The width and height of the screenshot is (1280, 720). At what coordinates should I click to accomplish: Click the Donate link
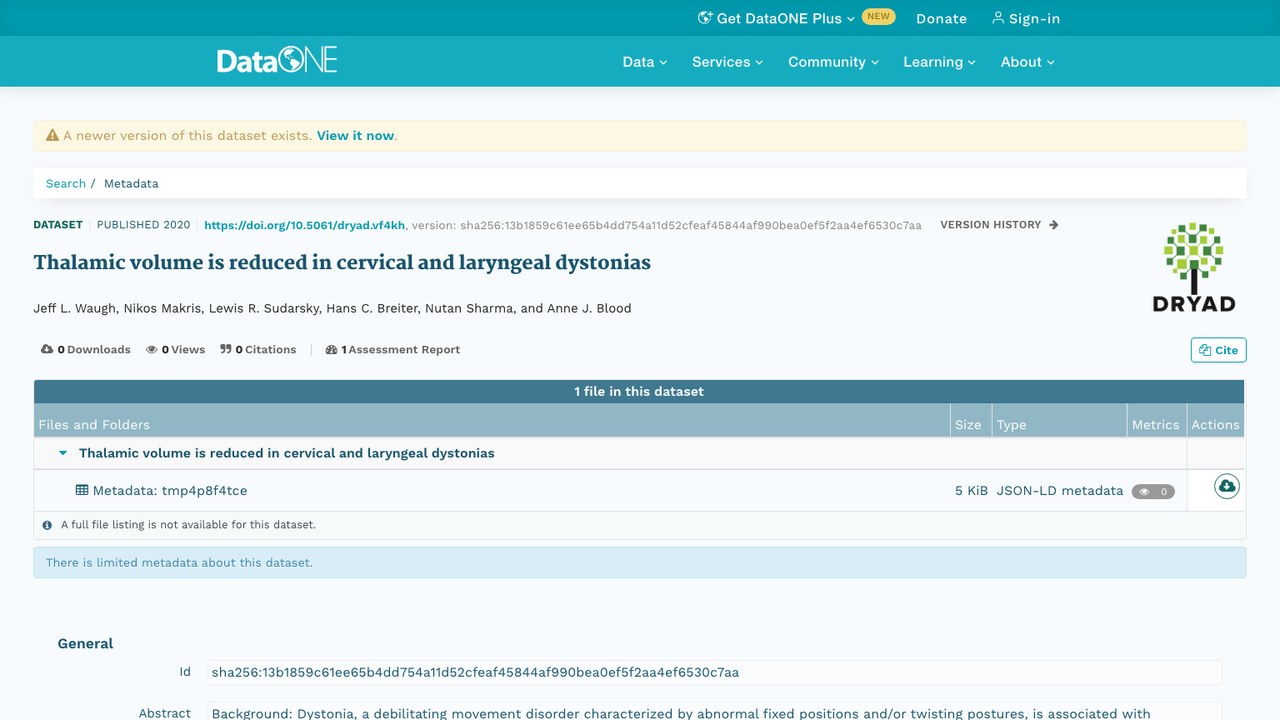(941, 18)
